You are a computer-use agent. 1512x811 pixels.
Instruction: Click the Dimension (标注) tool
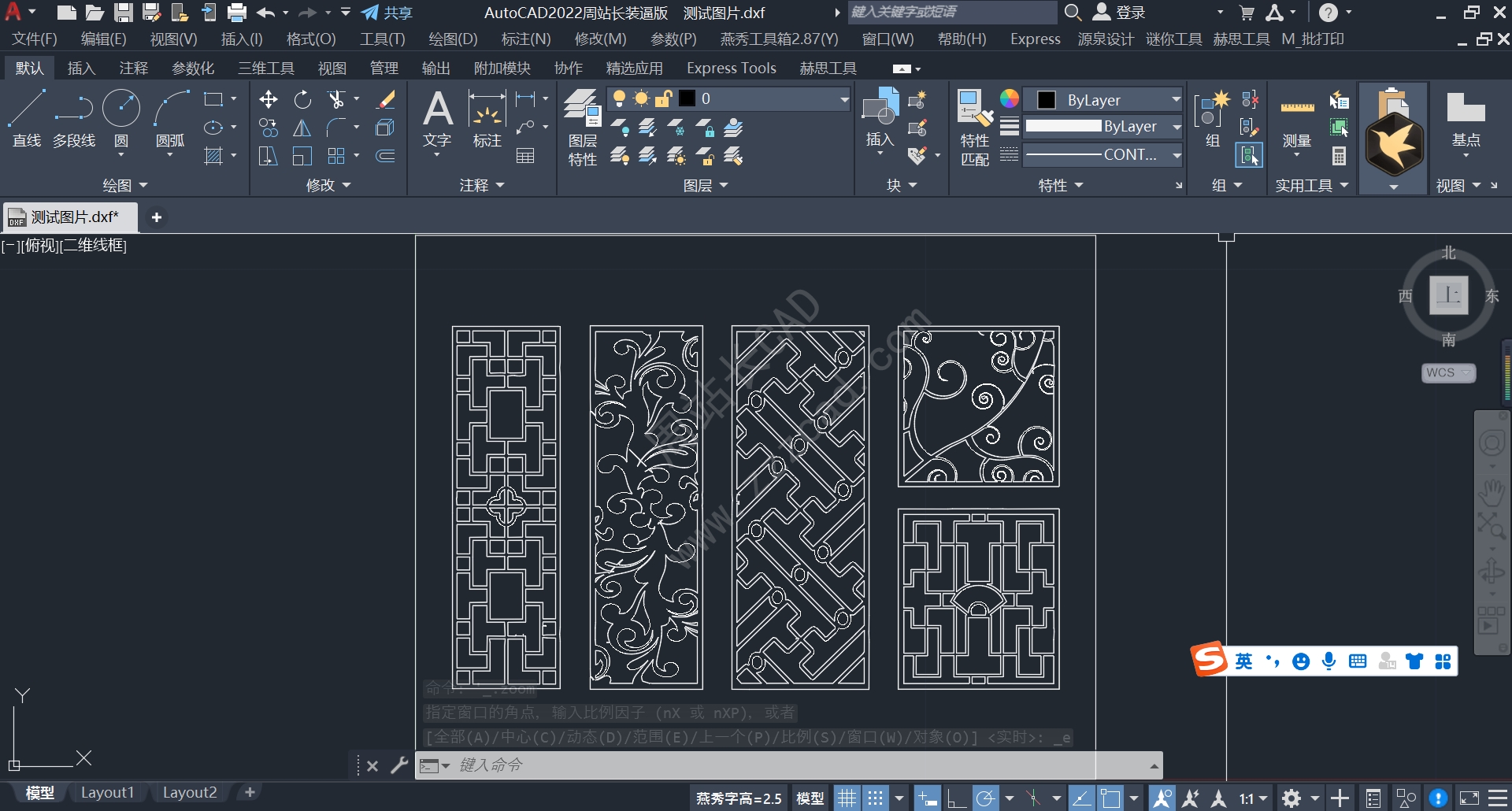487,118
